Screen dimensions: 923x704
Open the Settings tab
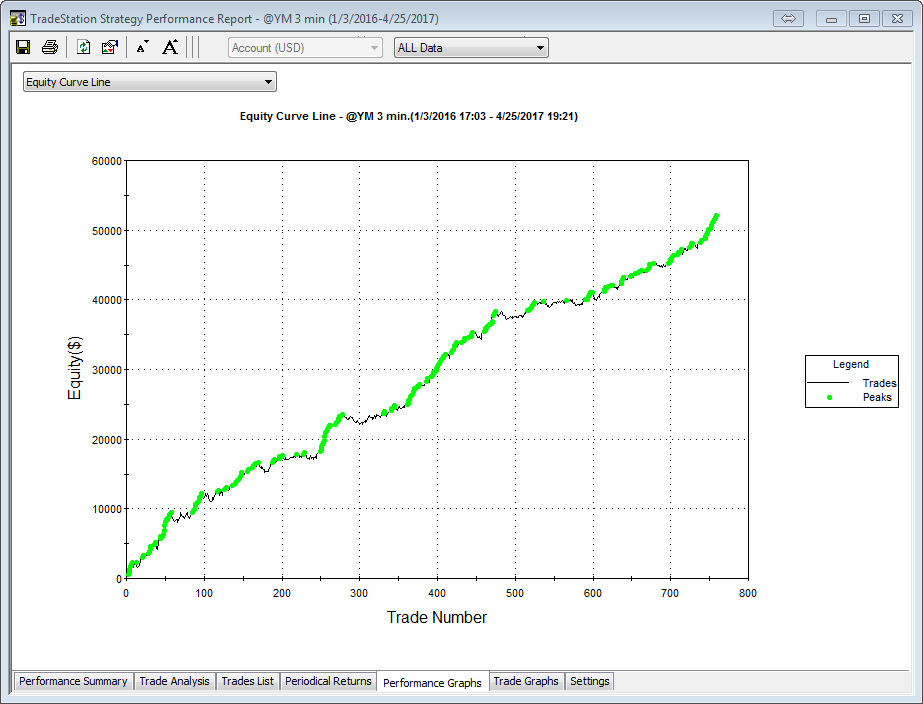click(x=589, y=681)
